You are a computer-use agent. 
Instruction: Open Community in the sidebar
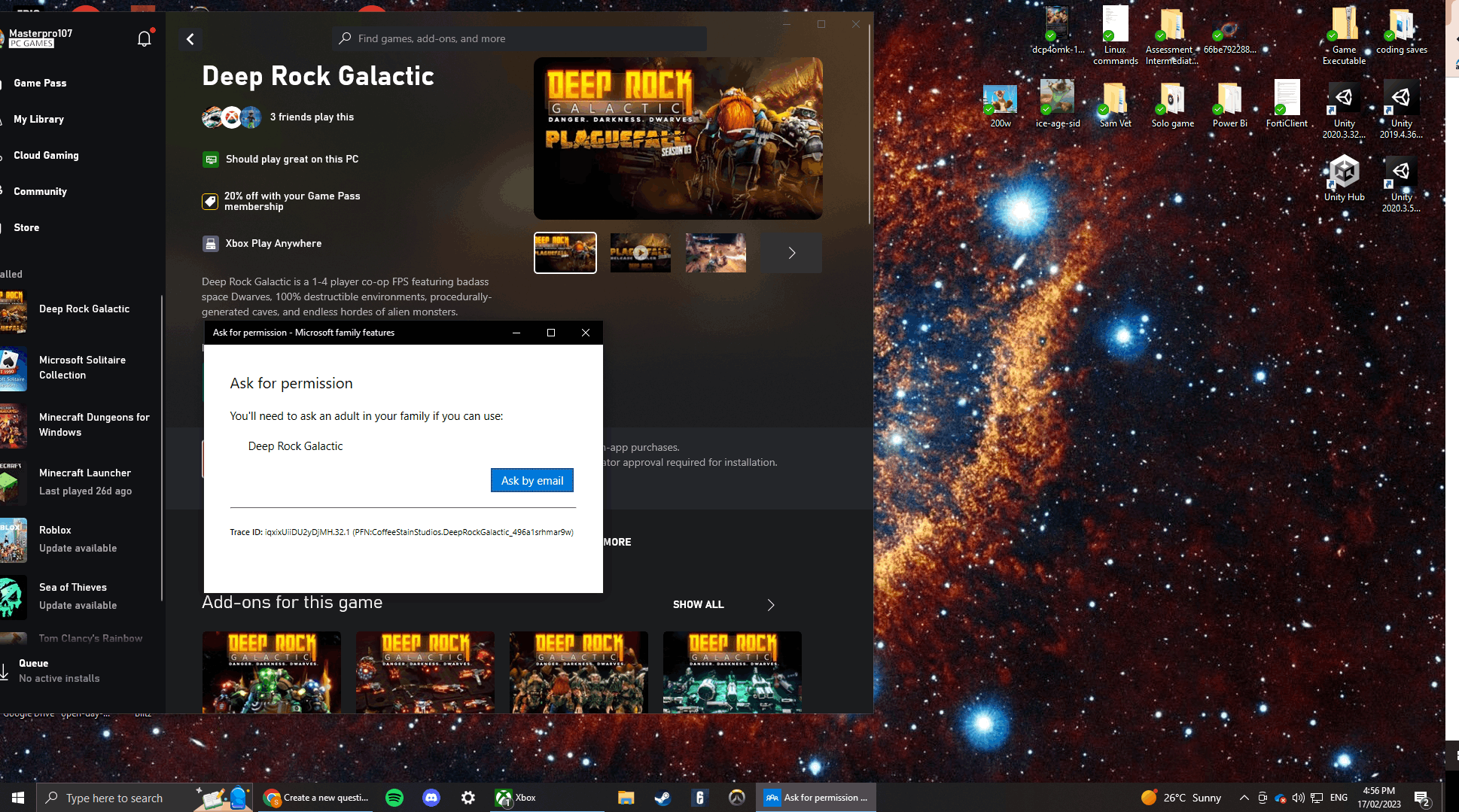(40, 191)
